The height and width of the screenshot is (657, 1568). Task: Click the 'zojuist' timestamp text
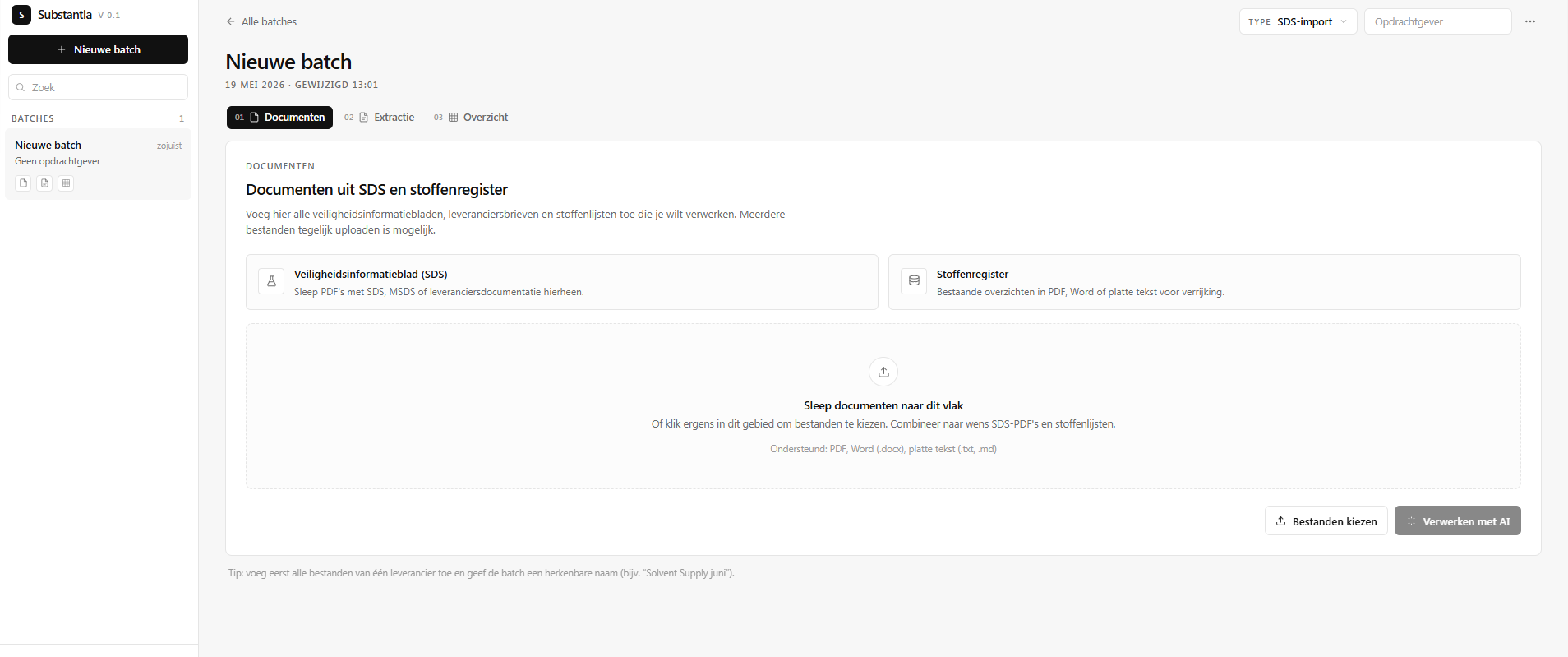click(x=169, y=146)
